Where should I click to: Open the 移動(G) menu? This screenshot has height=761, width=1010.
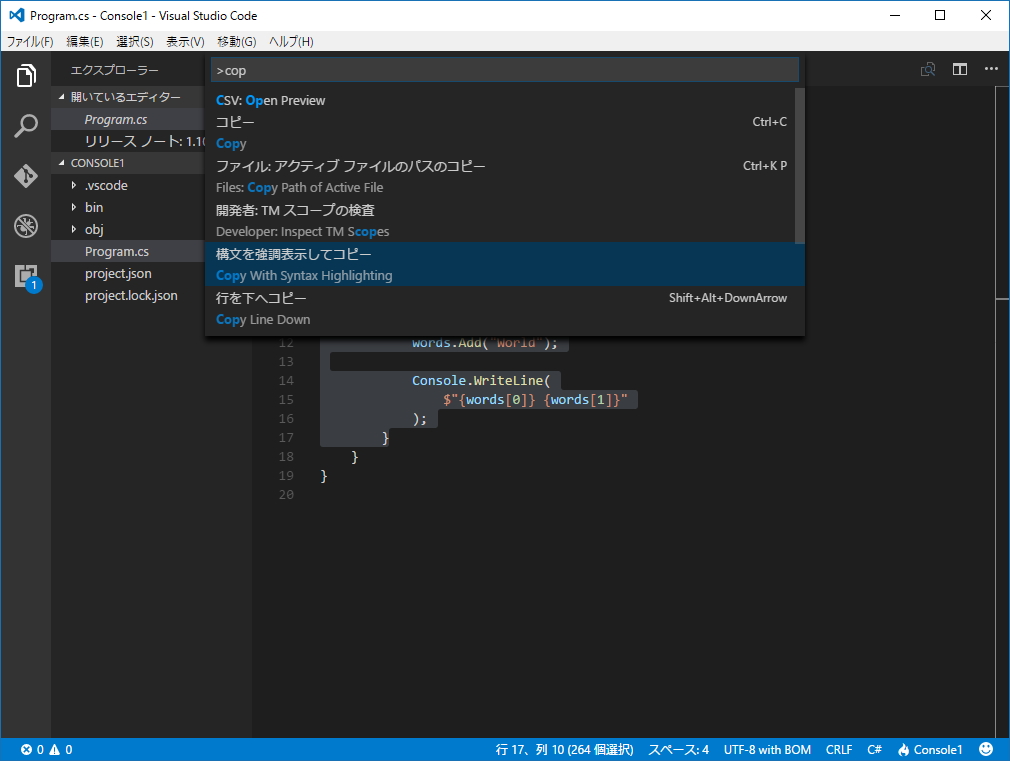(x=236, y=42)
